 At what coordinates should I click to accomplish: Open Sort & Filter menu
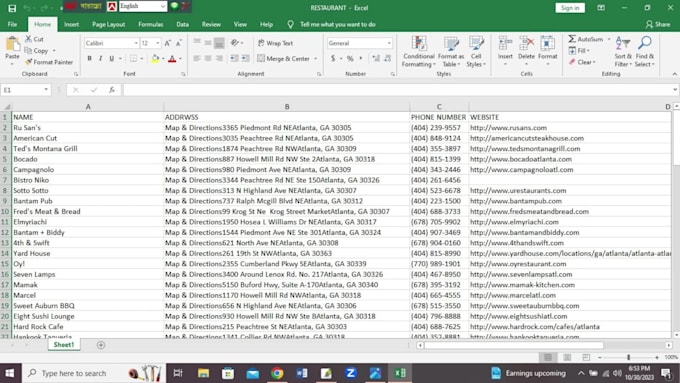click(623, 52)
